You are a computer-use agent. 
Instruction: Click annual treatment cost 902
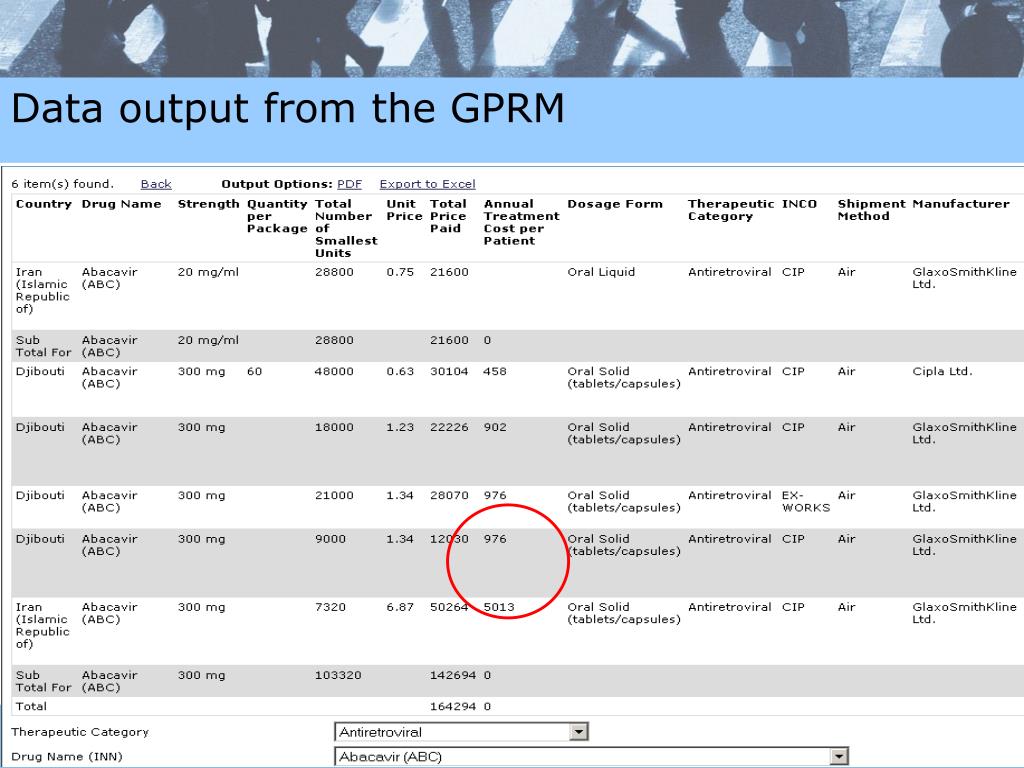click(x=494, y=427)
